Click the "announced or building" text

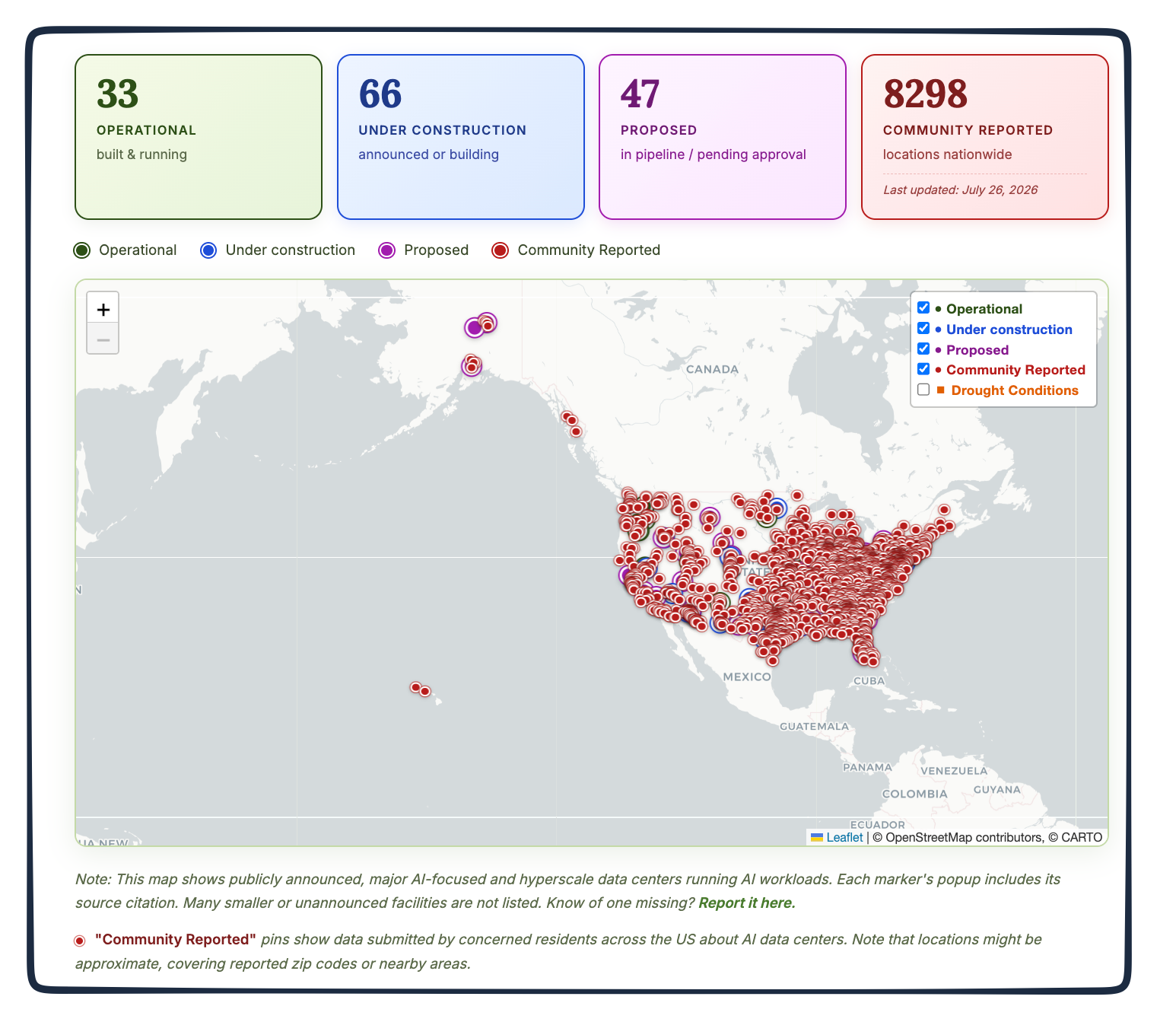(x=429, y=154)
